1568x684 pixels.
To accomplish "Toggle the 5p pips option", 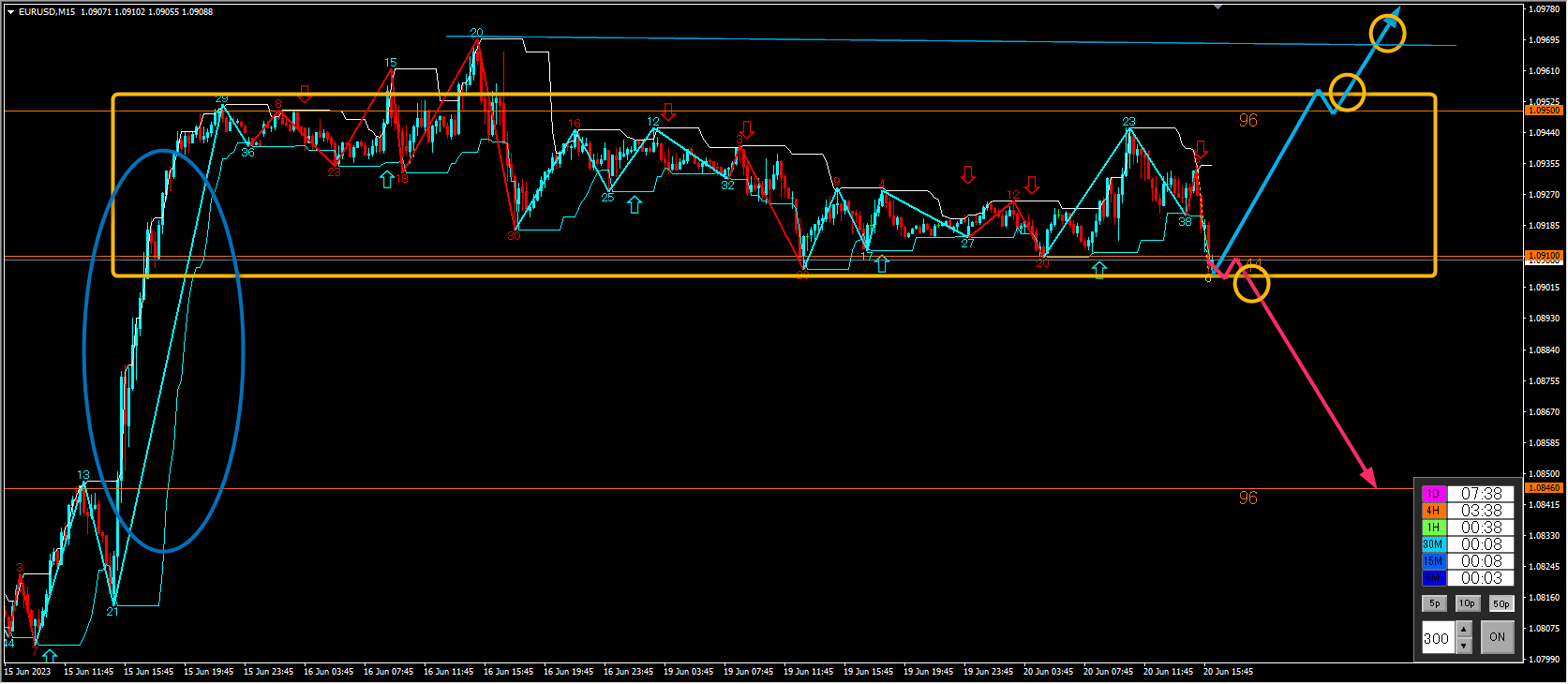I will click(x=1434, y=603).
